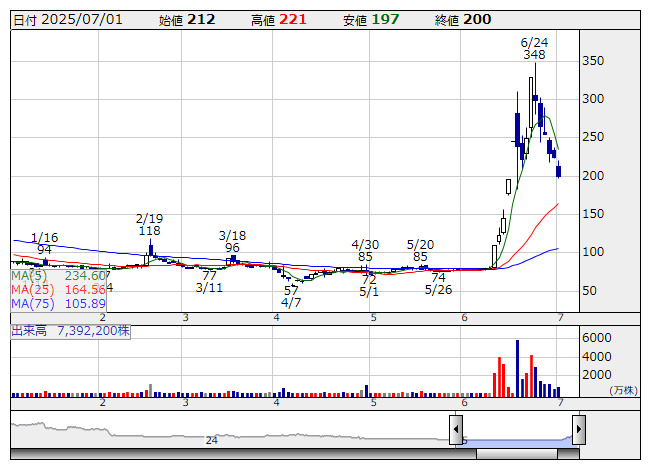Click the left range handle arrow

(456, 431)
